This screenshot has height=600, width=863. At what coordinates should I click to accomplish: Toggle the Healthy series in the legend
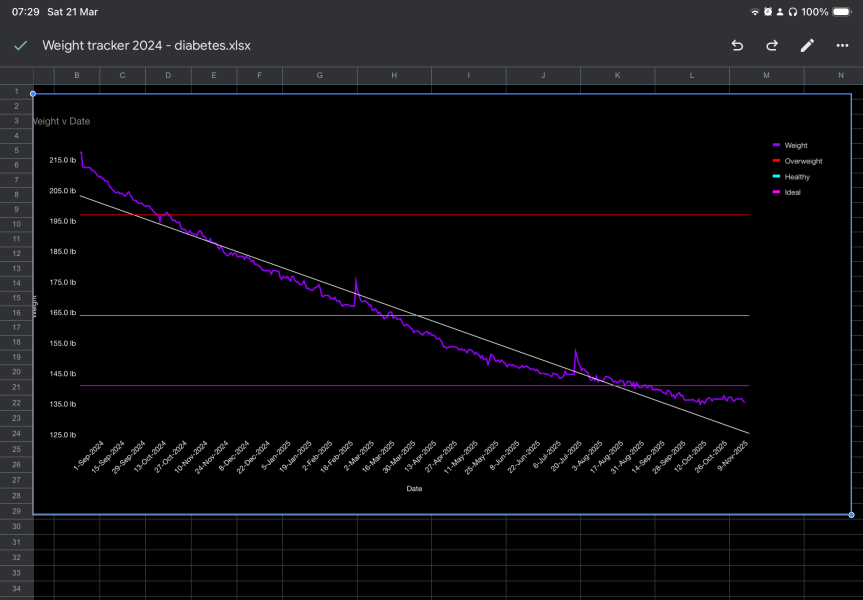(797, 176)
